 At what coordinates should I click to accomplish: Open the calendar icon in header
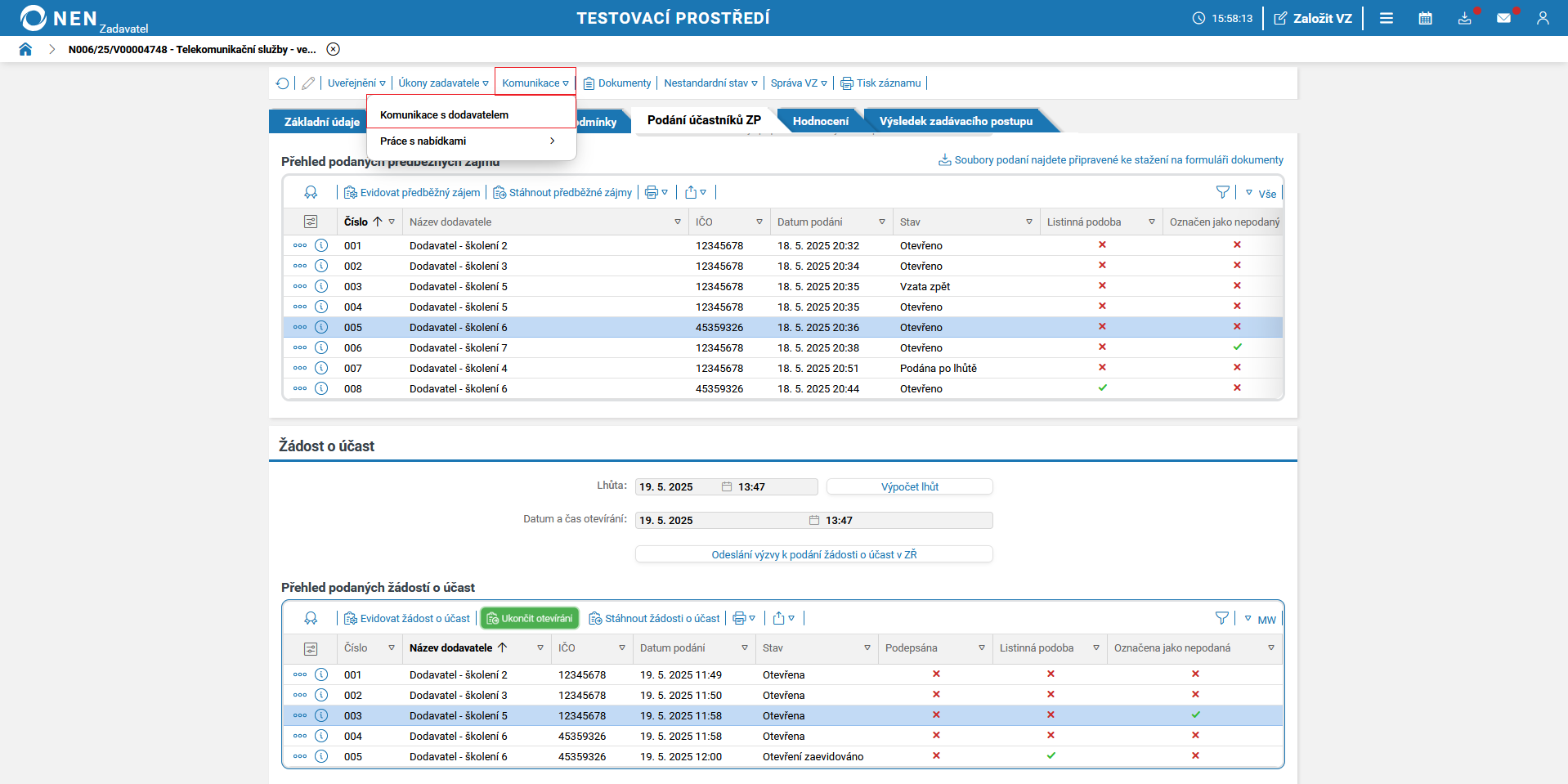(1425, 18)
